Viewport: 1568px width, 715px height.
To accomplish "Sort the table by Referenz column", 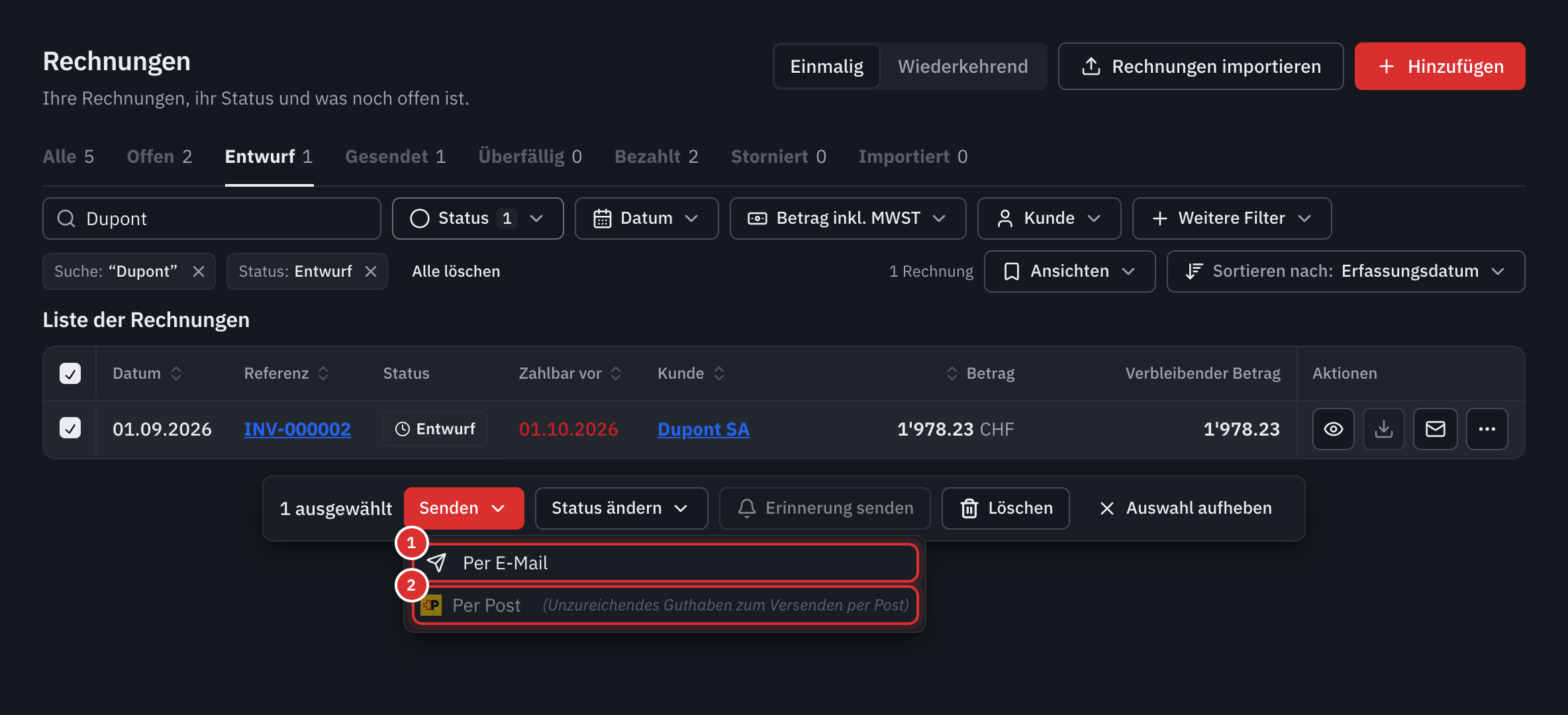I will coord(286,373).
